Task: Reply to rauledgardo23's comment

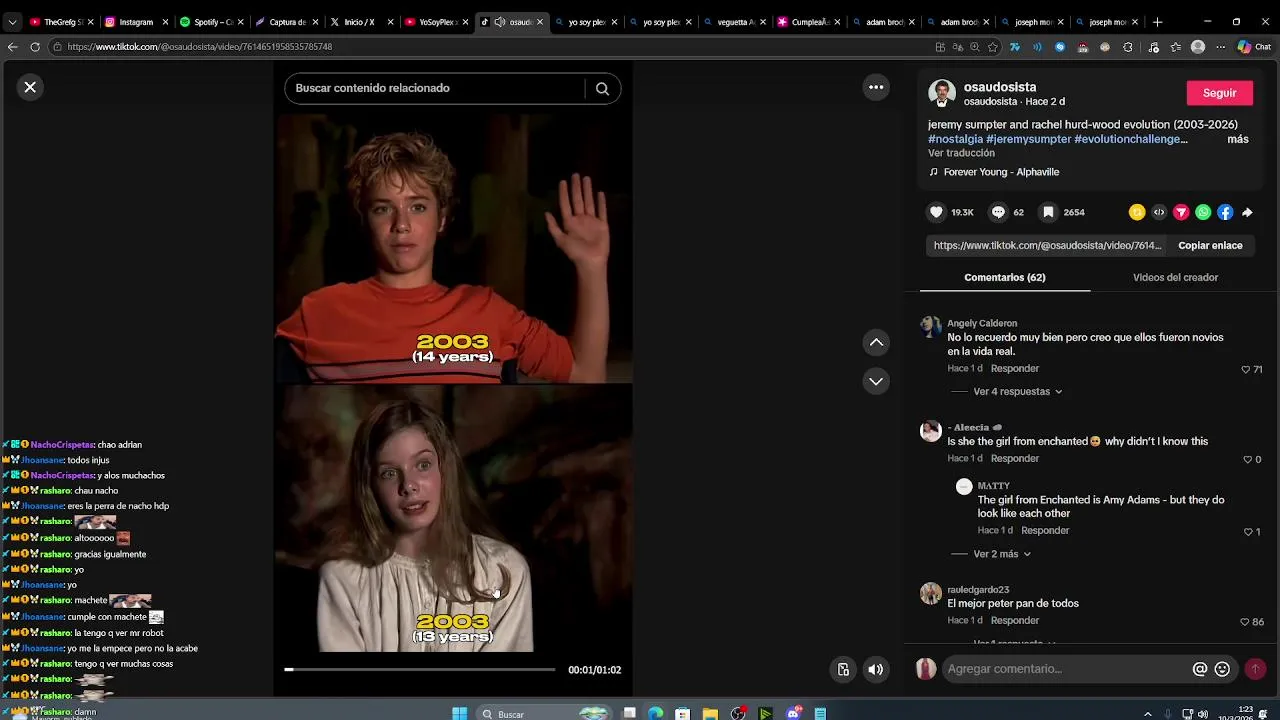Action: (x=1015, y=620)
